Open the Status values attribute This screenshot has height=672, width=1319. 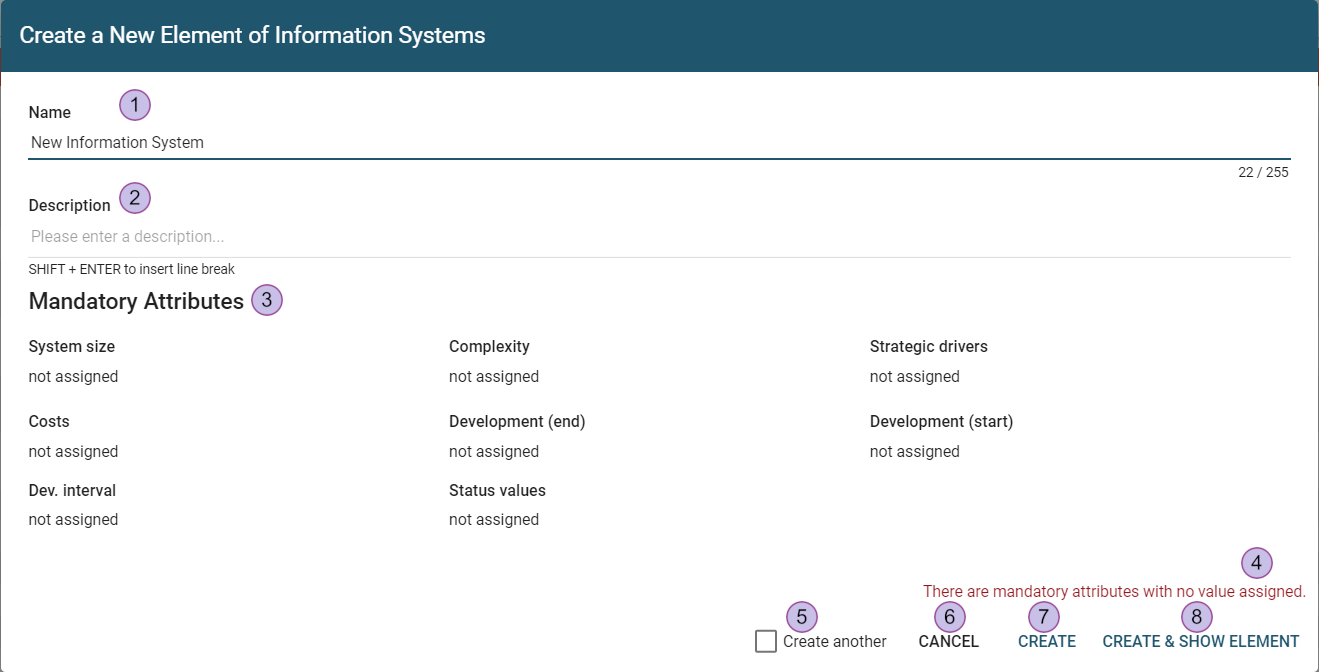[x=494, y=520]
